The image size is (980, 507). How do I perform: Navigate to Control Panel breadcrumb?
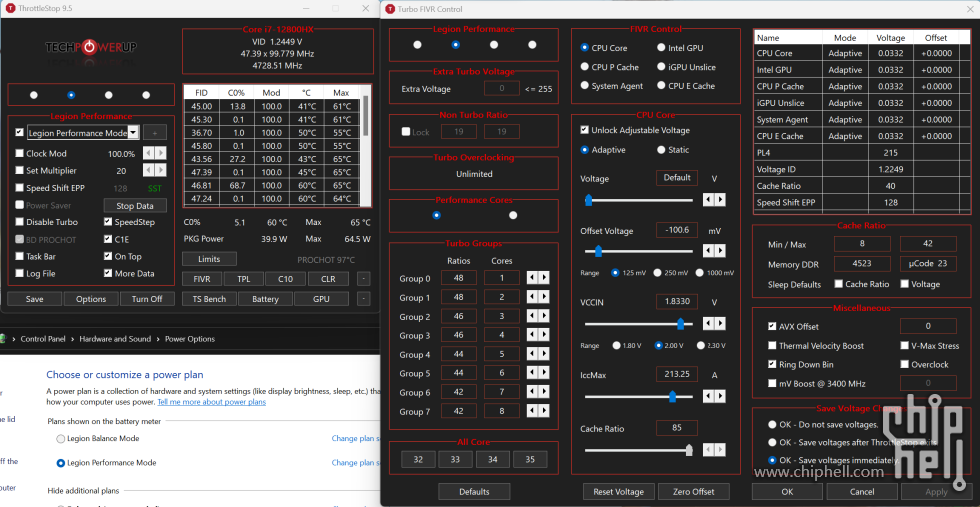pyautogui.click(x=43, y=339)
